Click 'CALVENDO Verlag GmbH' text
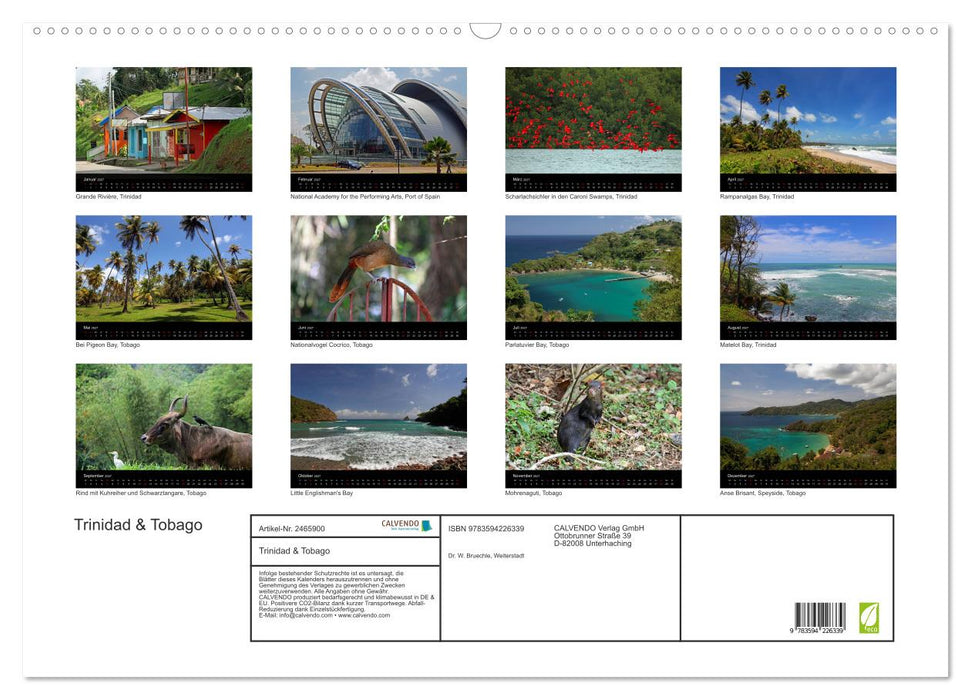The image size is (971, 700). click(599, 528)
